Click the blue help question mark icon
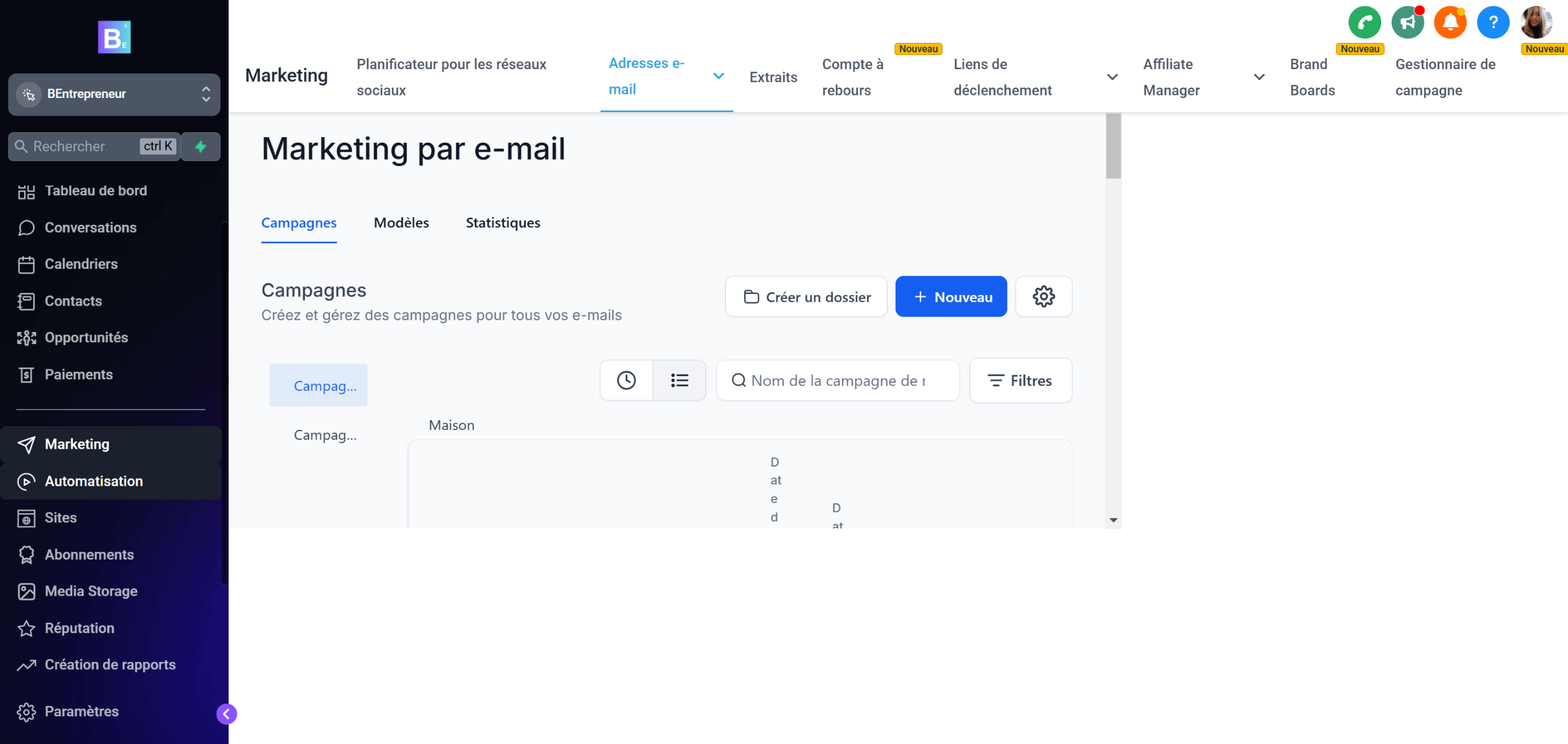1568x744 pixels. point(1493,23)
